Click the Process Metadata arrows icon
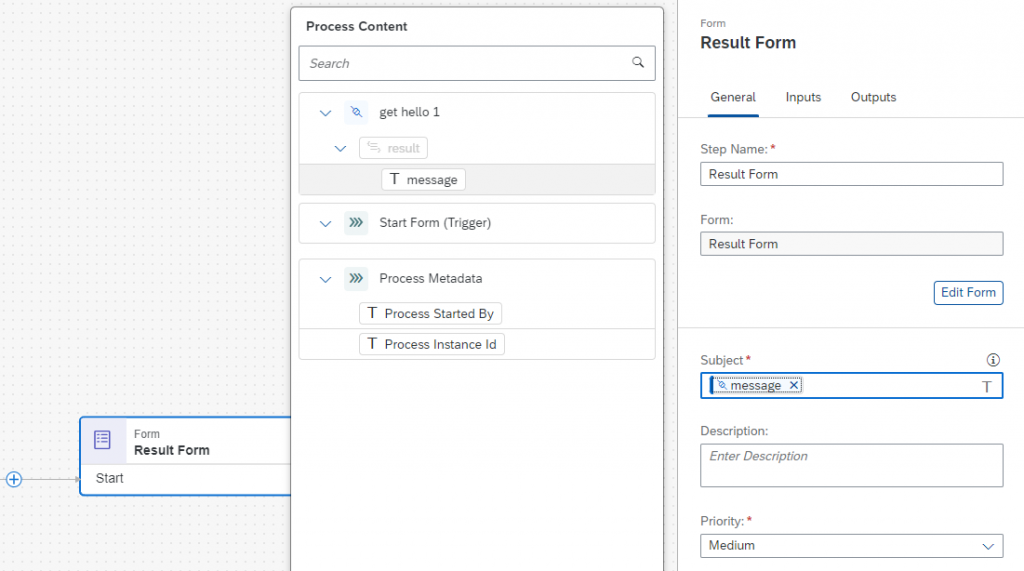 (x=356, y=279)
